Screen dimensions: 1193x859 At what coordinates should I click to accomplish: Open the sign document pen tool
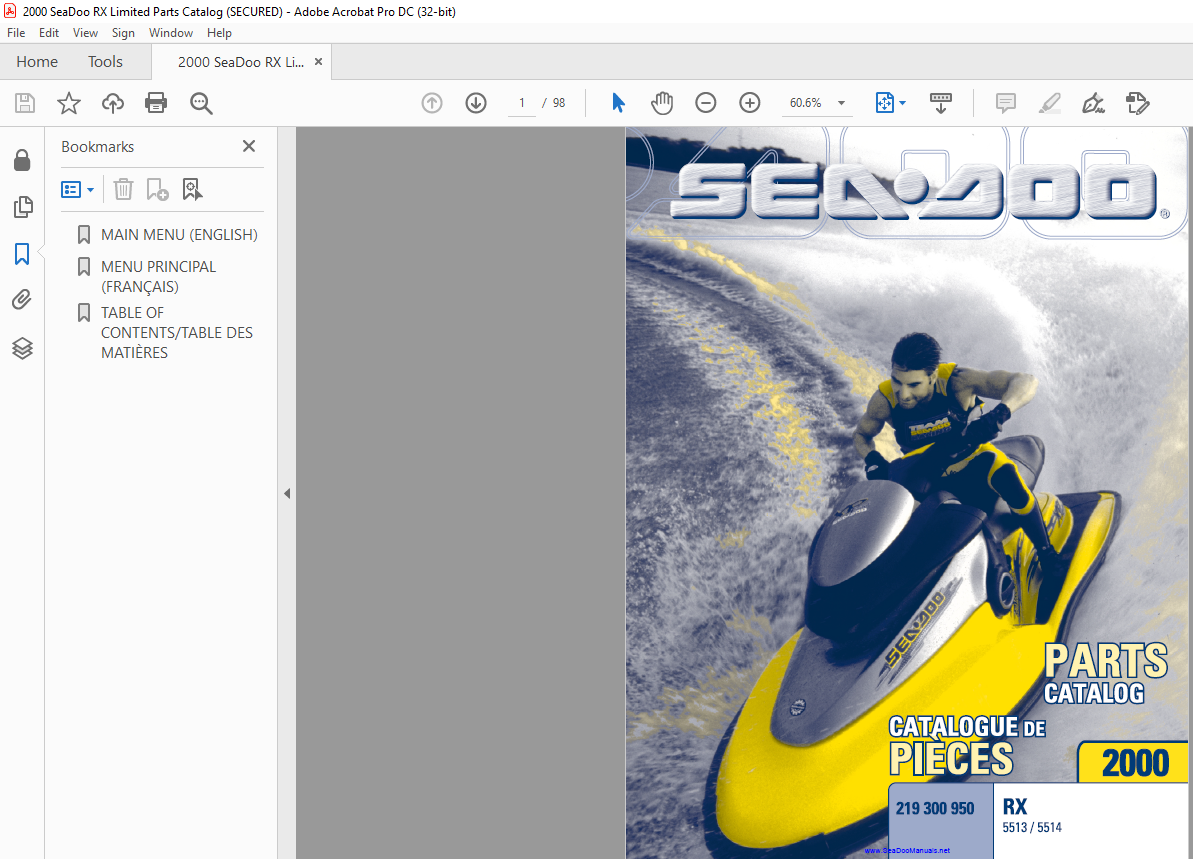tap(1093, 103)
